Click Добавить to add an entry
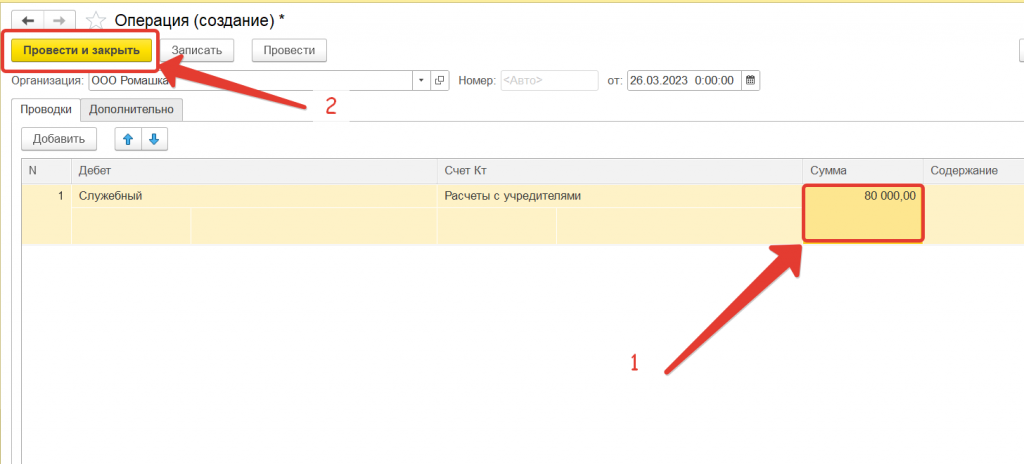 coord(59,139)
